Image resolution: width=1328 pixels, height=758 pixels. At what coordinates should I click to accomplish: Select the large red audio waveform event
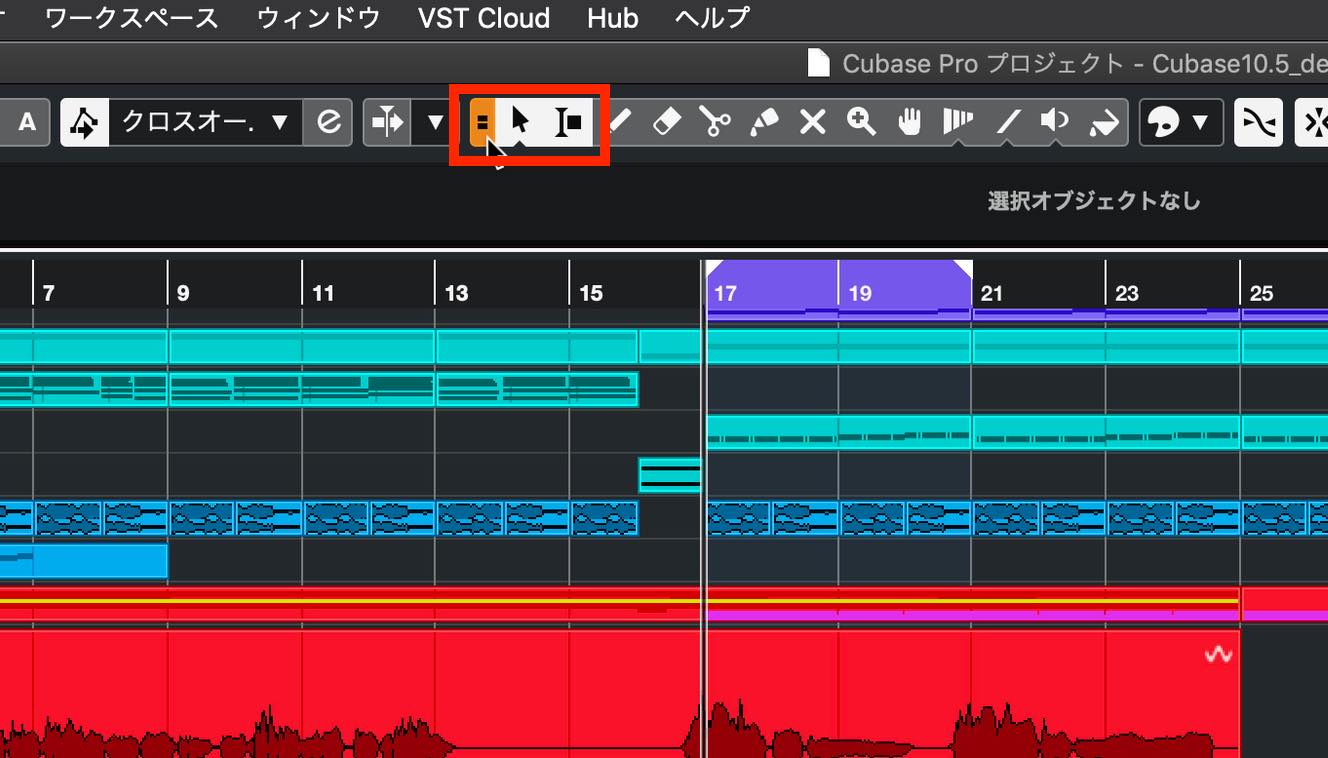coord(620,694)
